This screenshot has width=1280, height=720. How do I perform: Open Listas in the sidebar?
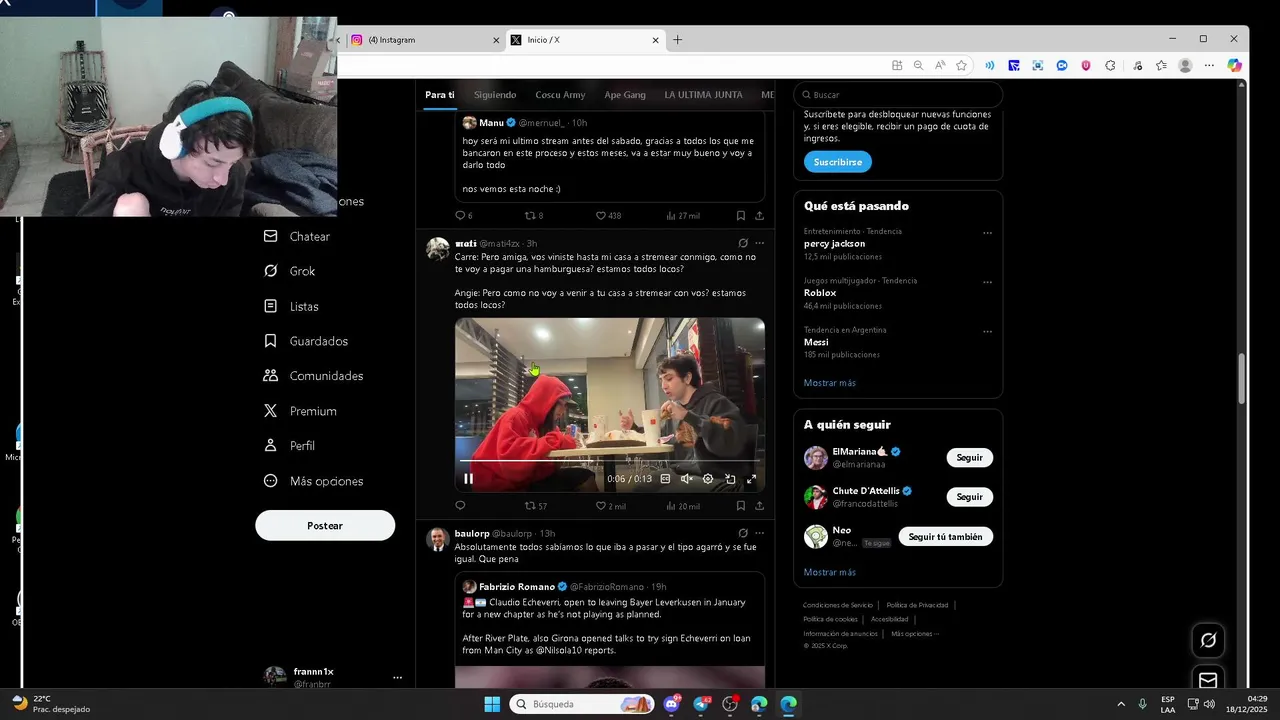coord(292,306)
